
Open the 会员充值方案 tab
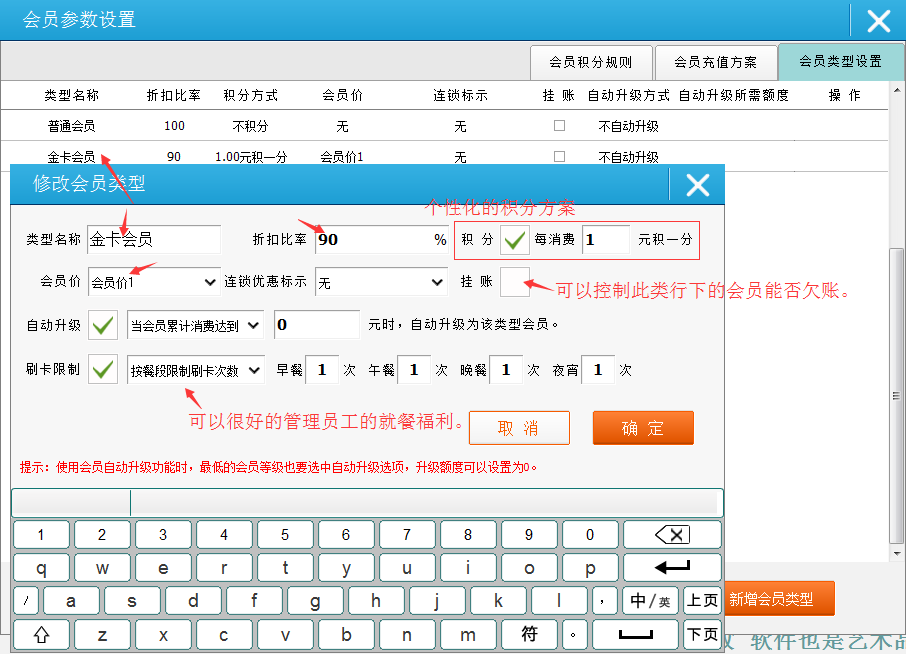(x=715, y=62)
